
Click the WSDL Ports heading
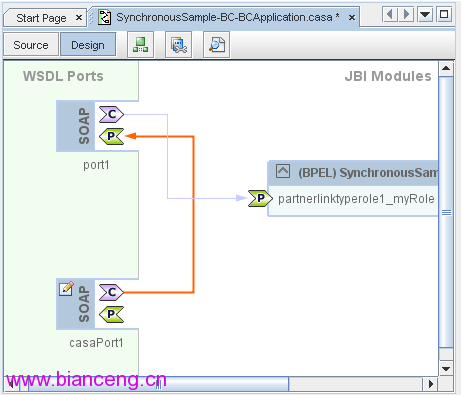click(63, 76)
